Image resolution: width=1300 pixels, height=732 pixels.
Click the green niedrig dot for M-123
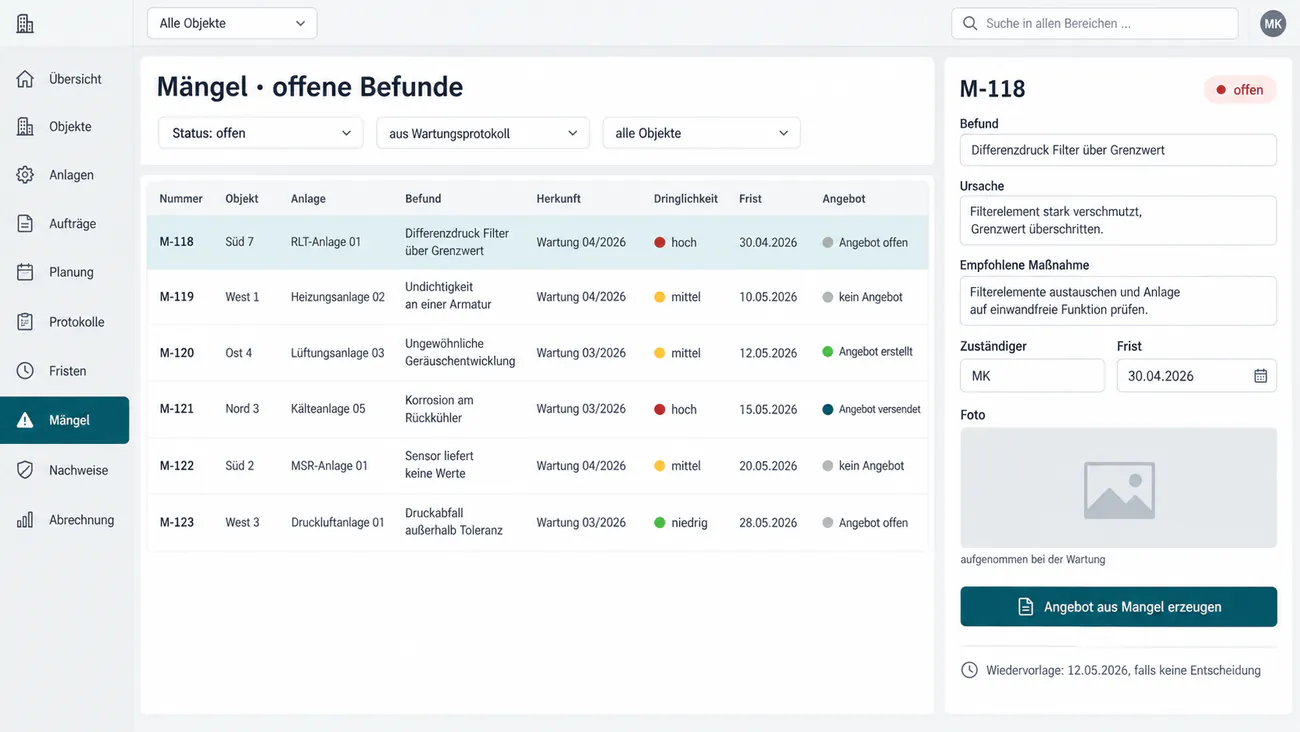click(x=659, y=522)
